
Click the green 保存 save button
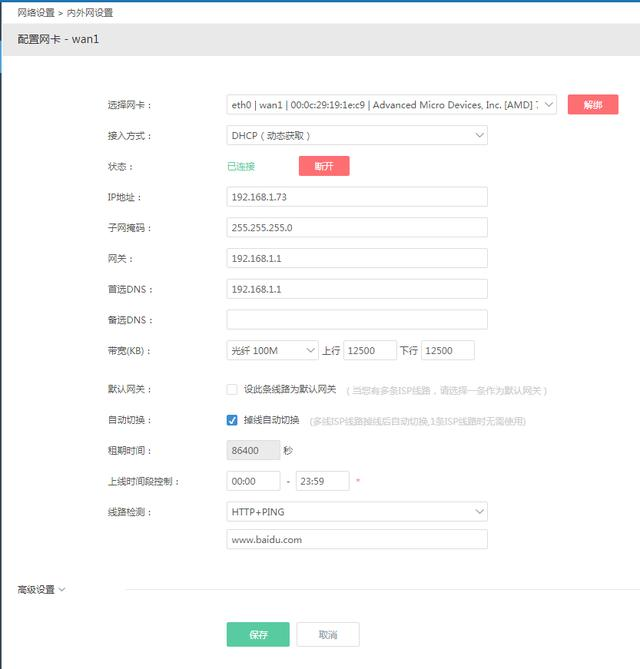pos(258,635)
